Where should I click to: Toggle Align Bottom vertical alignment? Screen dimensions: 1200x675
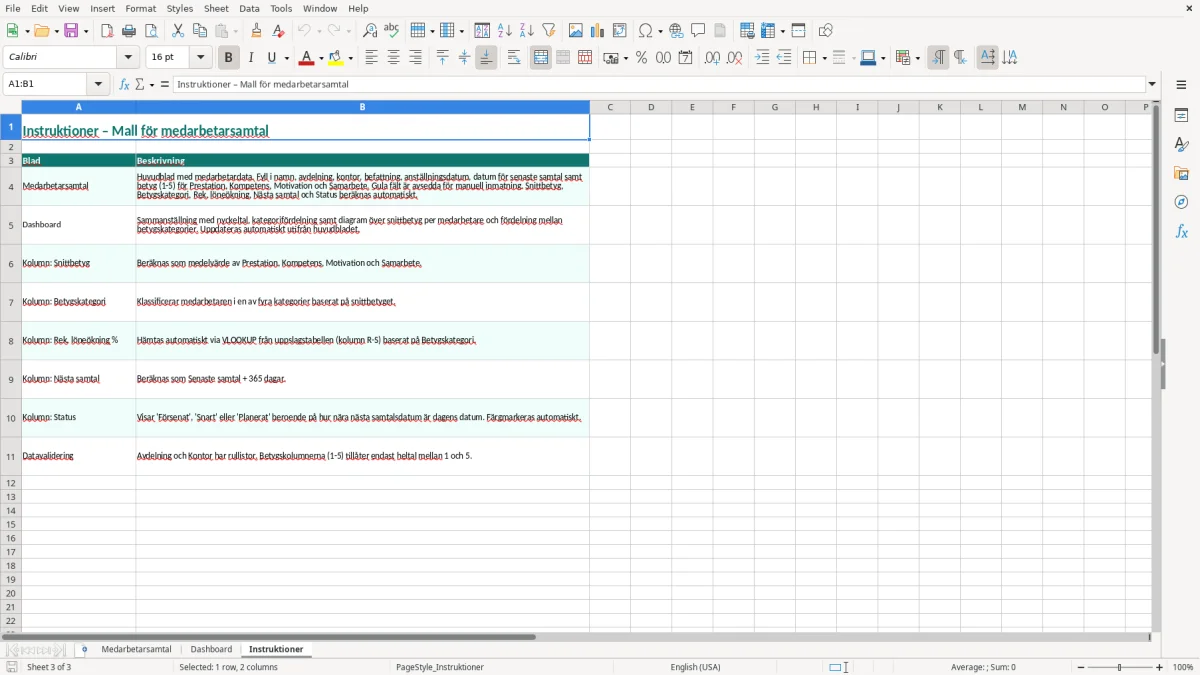coord(486,58)
